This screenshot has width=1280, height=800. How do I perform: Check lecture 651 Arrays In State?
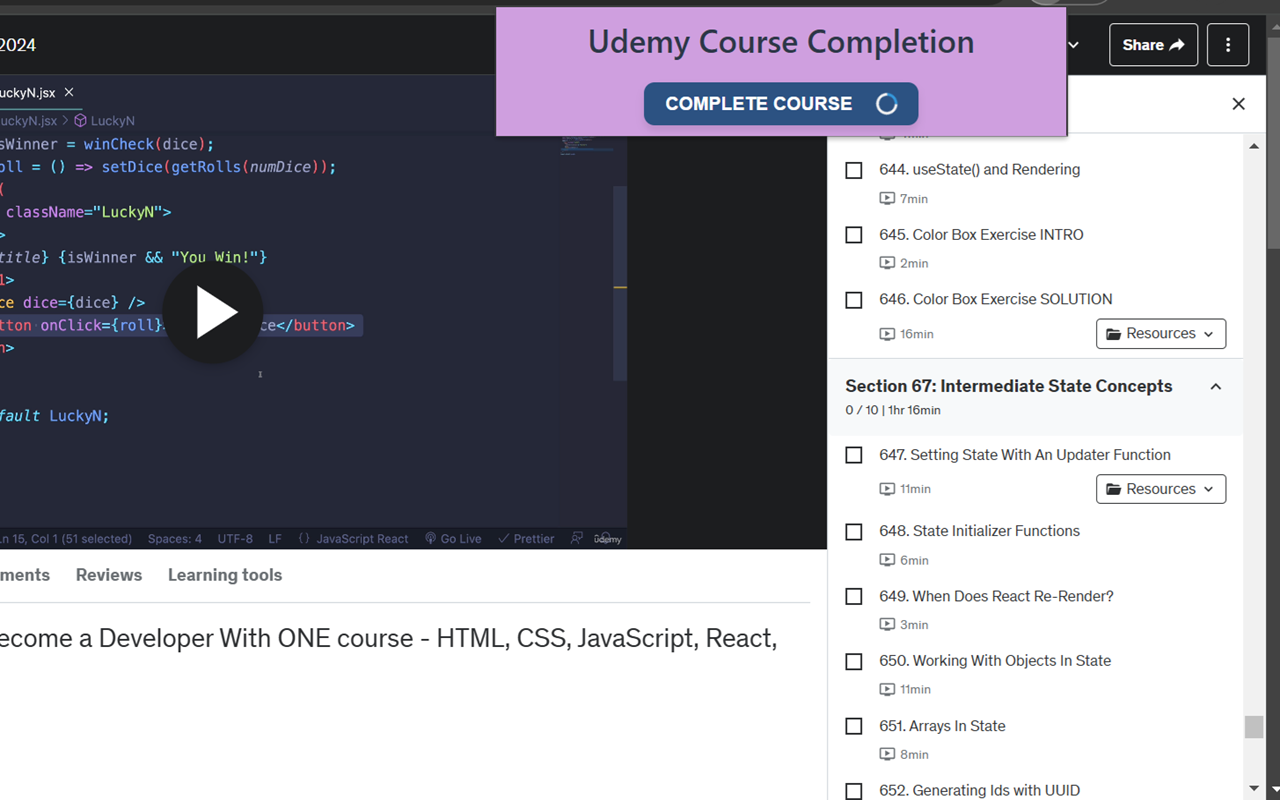[x=854, y=727]
